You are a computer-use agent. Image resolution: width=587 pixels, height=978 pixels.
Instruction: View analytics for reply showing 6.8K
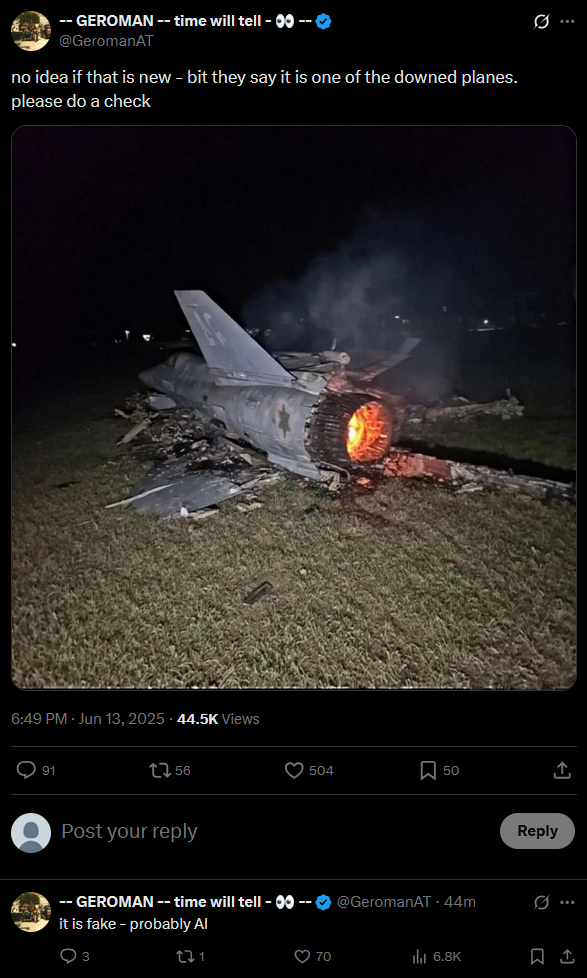click(x=437, y=956)
